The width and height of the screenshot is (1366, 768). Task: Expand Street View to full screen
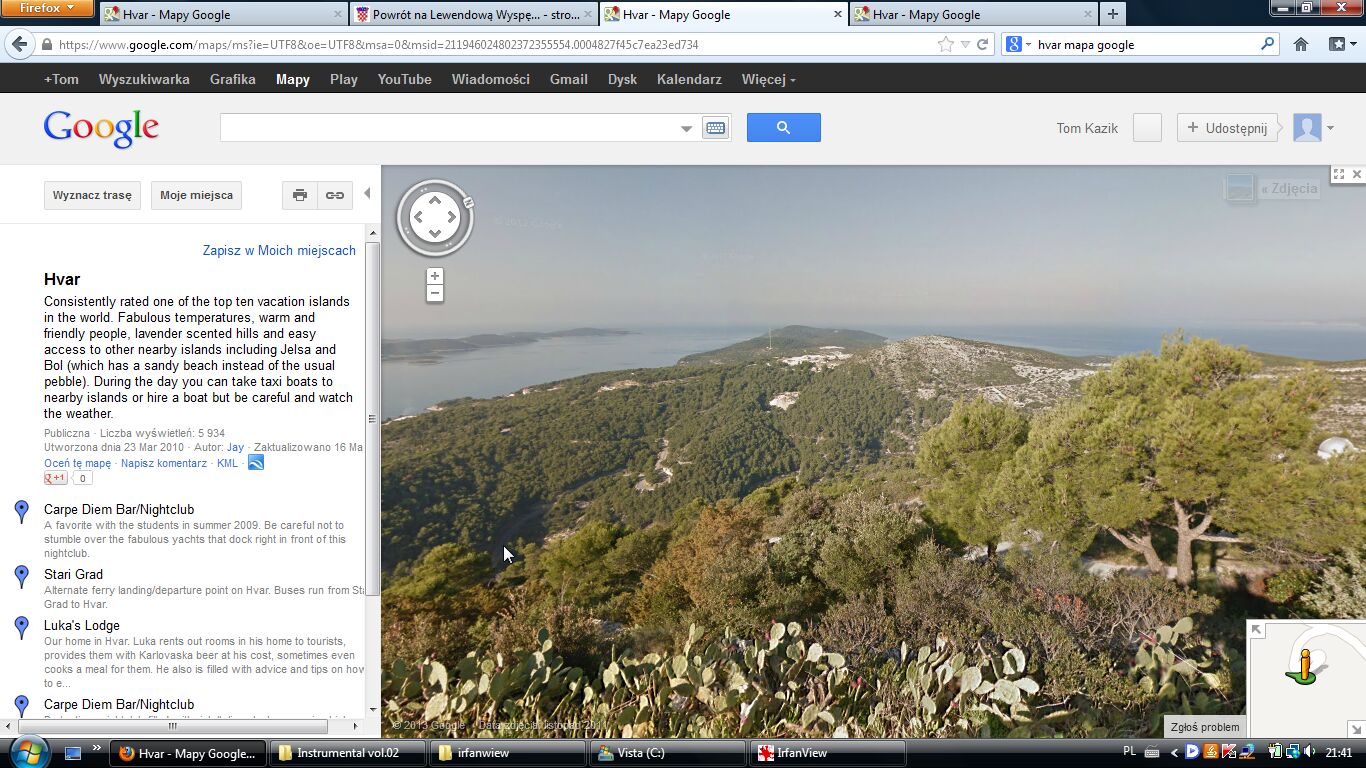[x=1338, y=174]
